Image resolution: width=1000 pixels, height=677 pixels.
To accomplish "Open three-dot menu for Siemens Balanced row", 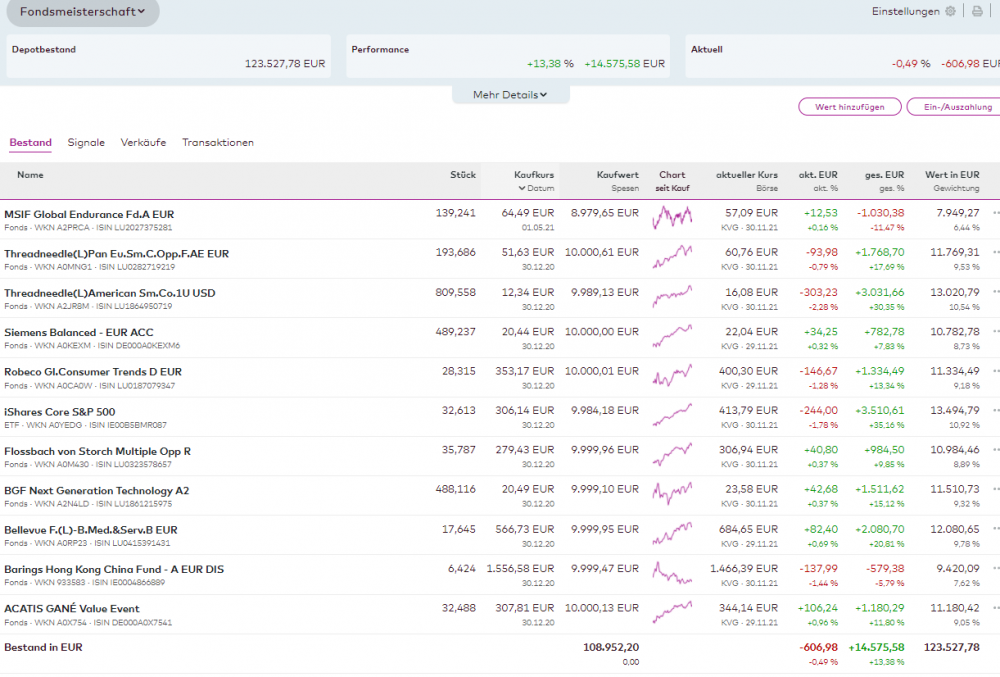I will (995, 332).
